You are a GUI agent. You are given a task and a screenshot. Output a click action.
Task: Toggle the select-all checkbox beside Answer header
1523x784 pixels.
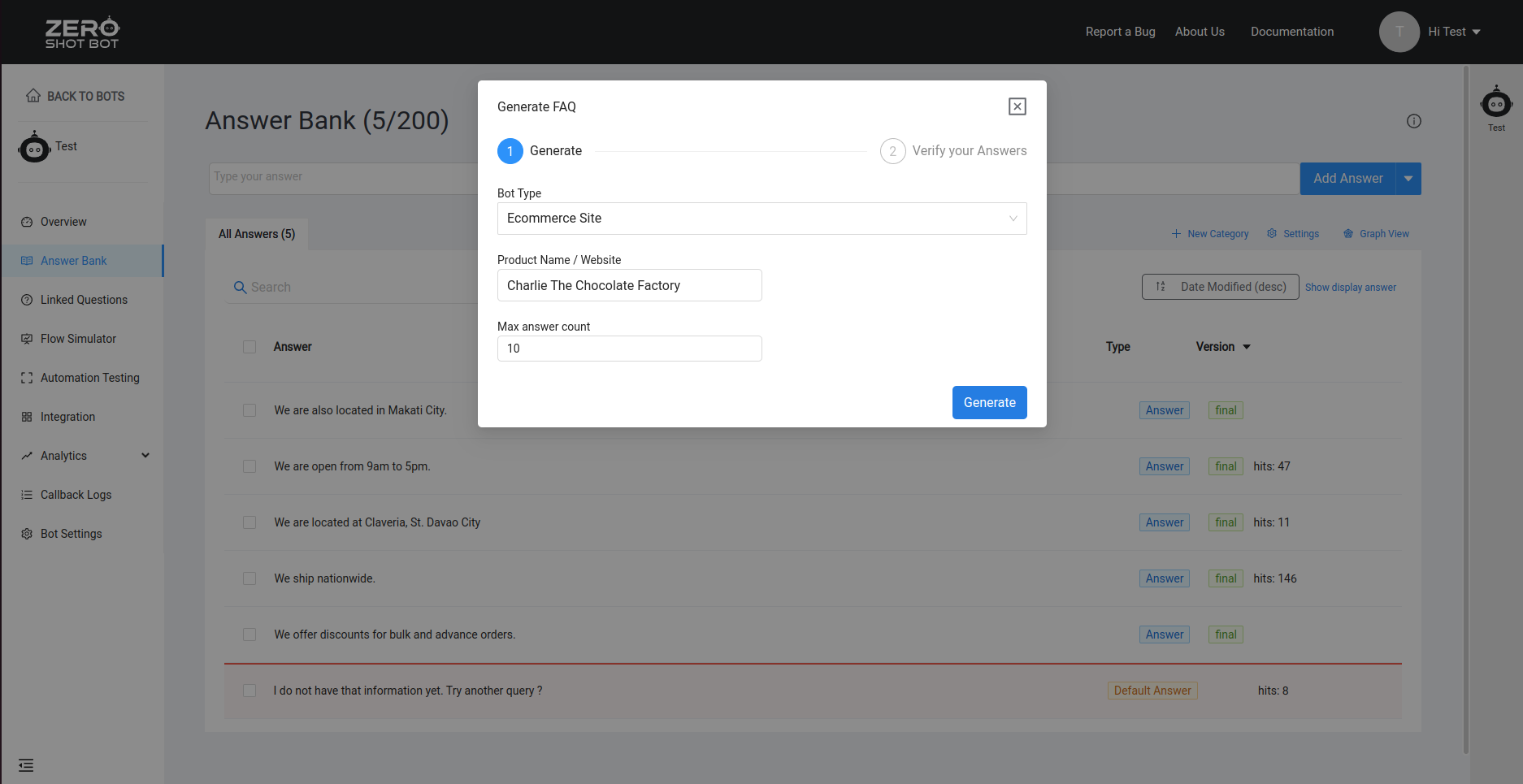(249, 347)
